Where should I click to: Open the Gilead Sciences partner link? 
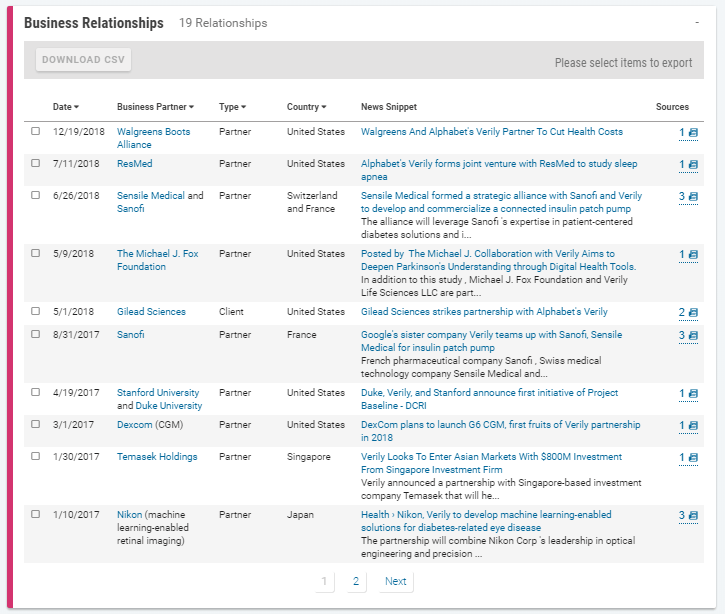tap(151, 312)
